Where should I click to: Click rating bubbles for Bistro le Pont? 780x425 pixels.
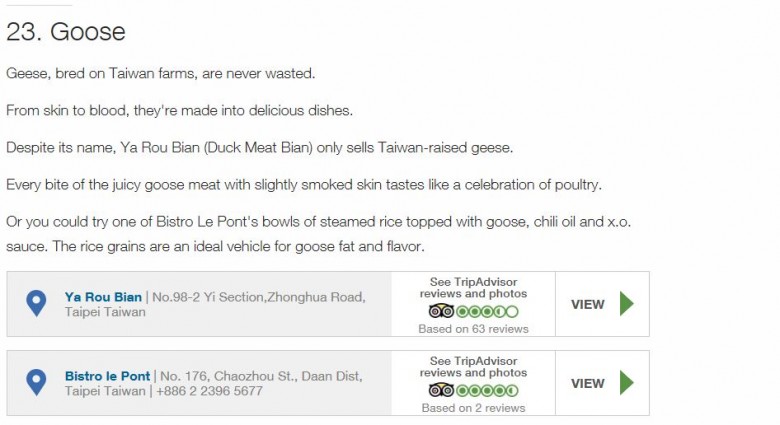point(488,391)
